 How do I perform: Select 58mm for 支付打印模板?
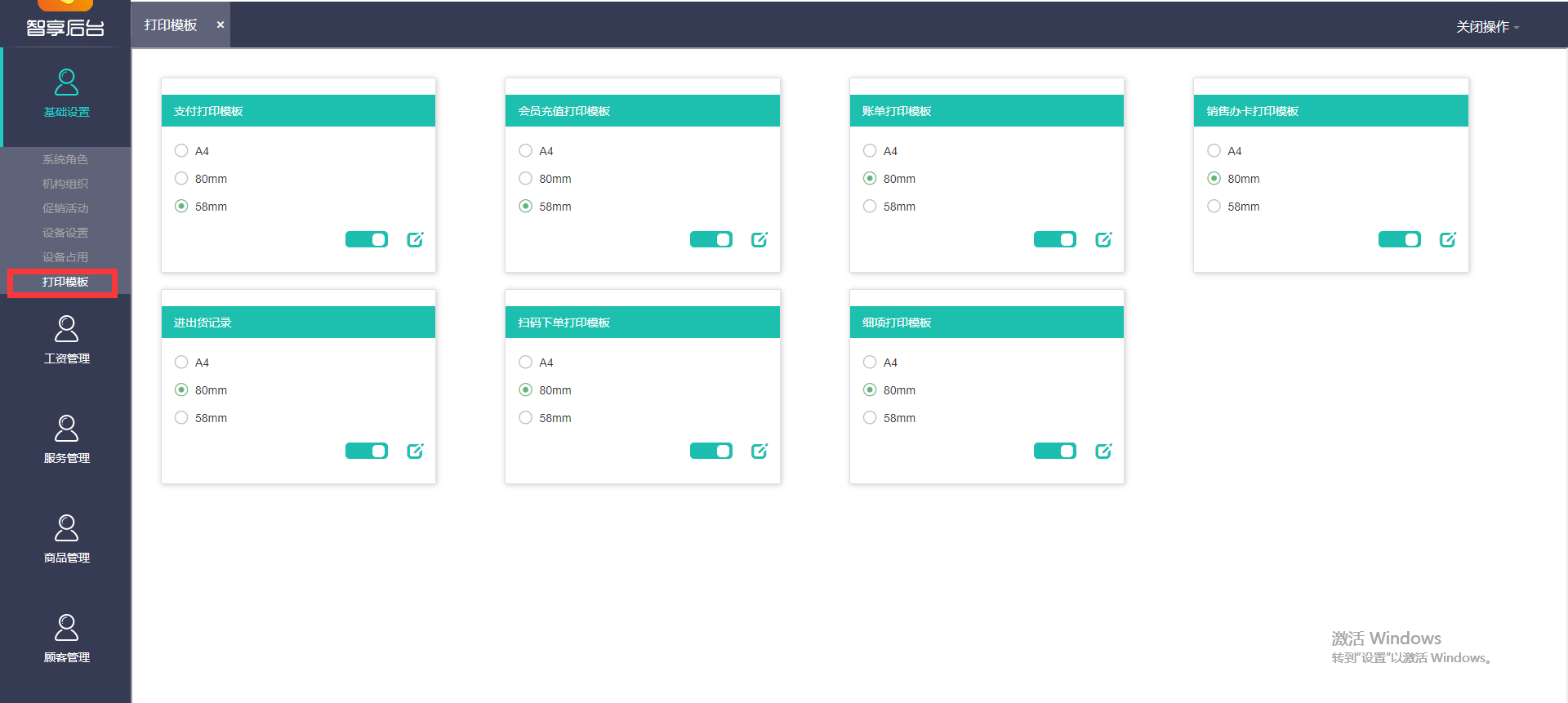click(181, 207)
